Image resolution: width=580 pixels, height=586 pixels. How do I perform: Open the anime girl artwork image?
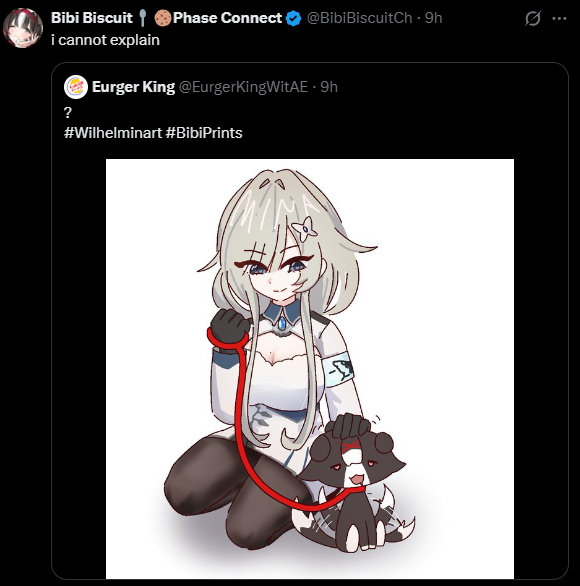(x=310, y=368)
